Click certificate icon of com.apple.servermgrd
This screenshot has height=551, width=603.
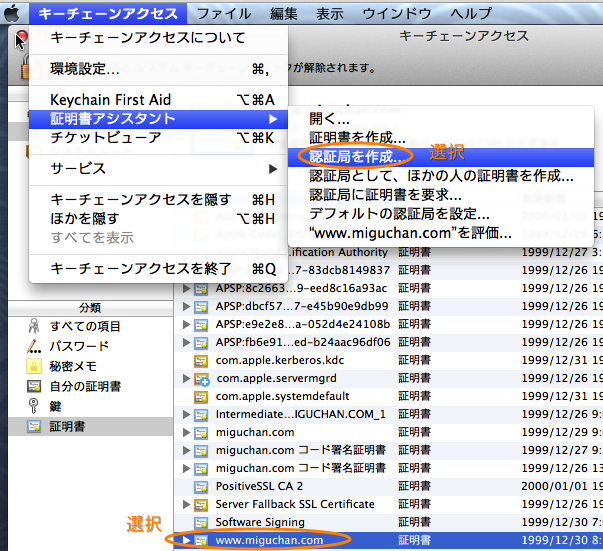click(x=201, y=379)
